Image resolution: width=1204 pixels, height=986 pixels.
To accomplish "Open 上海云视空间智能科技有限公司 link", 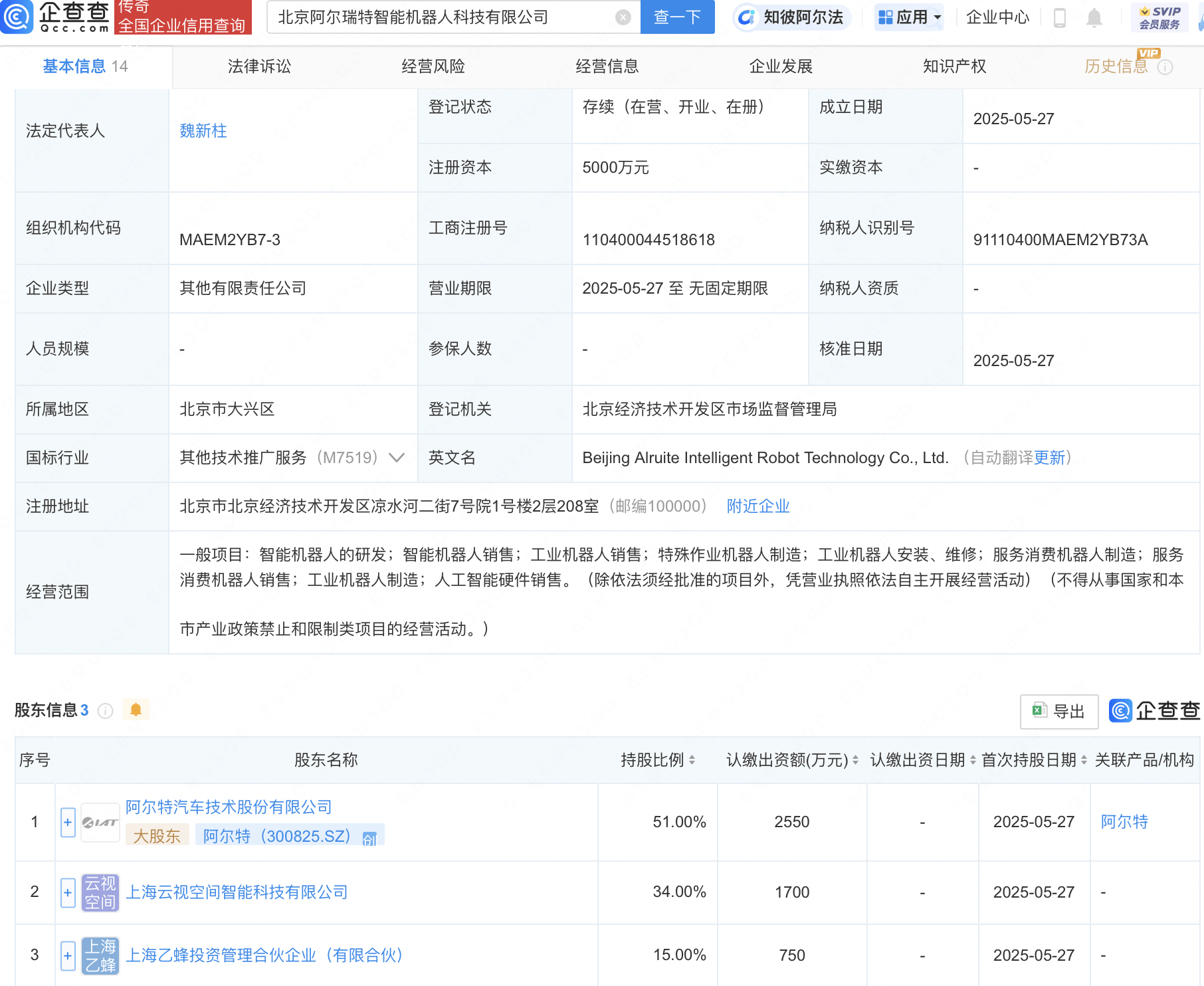I will tap(237, 892).
